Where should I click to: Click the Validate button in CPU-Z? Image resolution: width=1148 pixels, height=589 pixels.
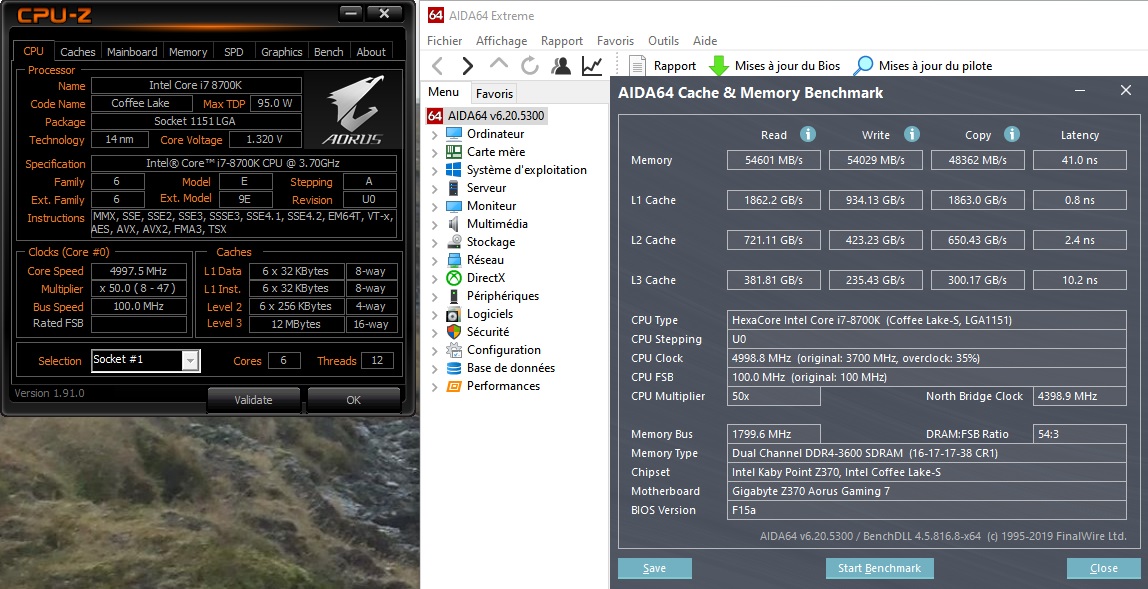point(253,400)
